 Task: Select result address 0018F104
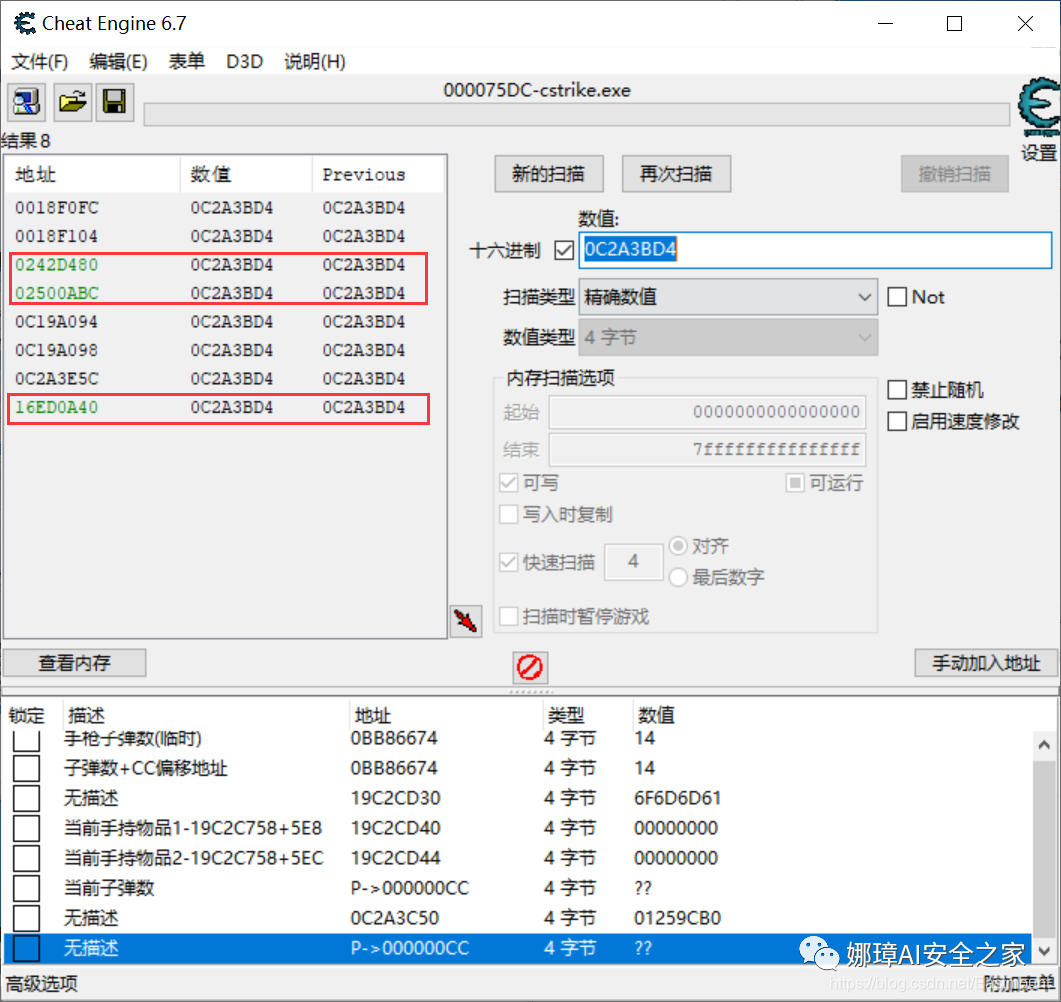point(57,236)
